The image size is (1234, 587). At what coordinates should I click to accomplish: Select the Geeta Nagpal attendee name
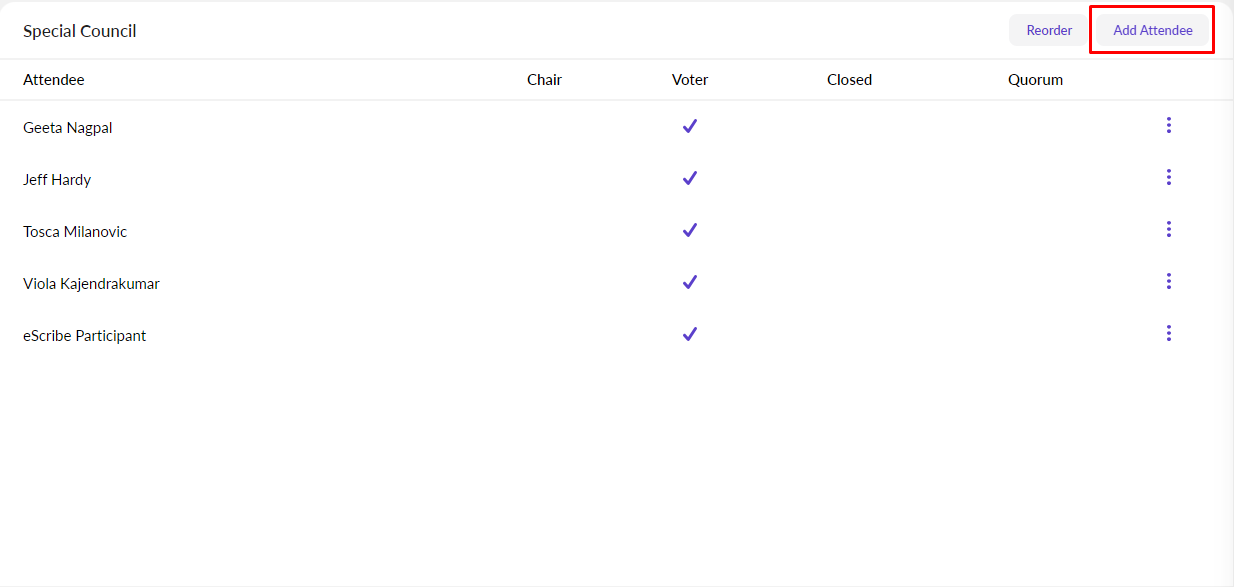[68, 128]
